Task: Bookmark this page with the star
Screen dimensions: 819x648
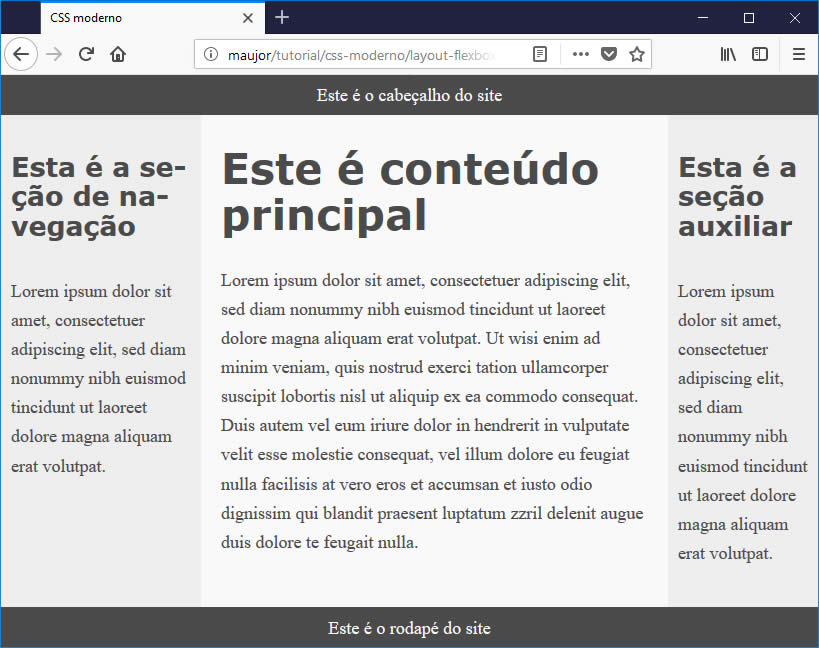Action: (636, 54)
